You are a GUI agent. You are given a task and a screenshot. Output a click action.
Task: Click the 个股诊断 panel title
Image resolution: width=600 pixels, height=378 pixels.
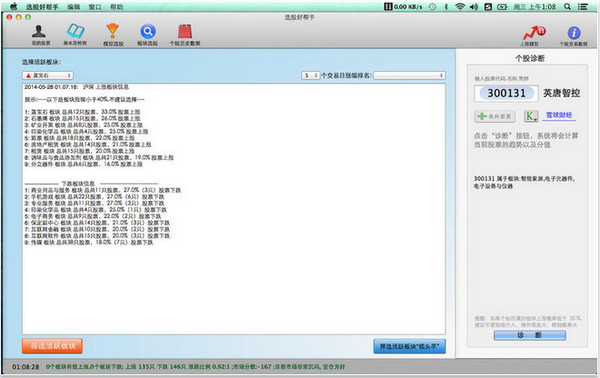tap(530, 58)
